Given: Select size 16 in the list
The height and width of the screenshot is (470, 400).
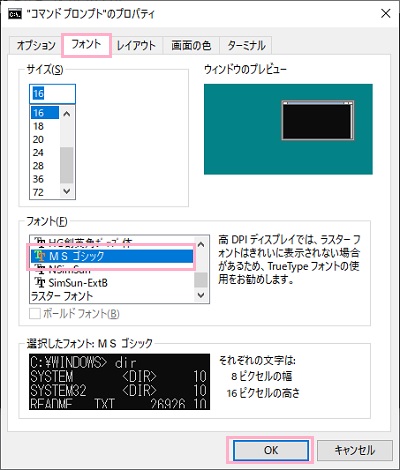Looking at the screenshot, I should pyautogui.click(x=45, y=113).
